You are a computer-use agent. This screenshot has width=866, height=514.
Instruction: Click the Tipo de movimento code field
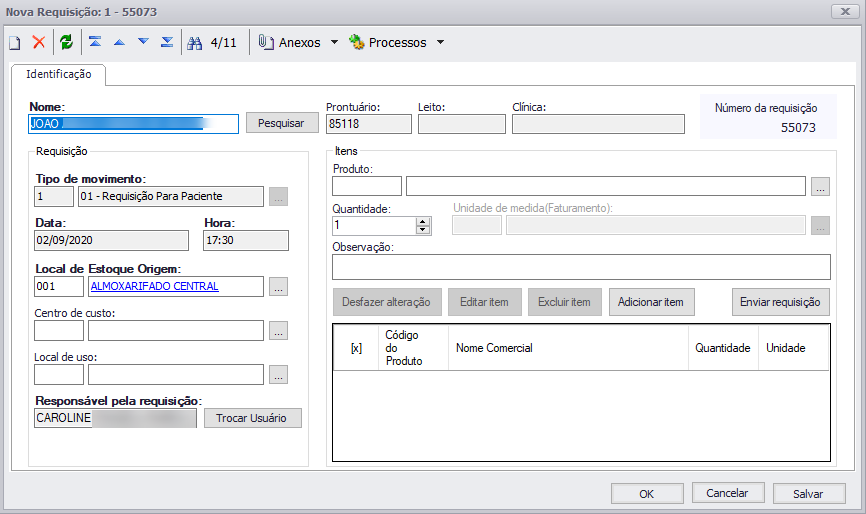click(54, 197)
